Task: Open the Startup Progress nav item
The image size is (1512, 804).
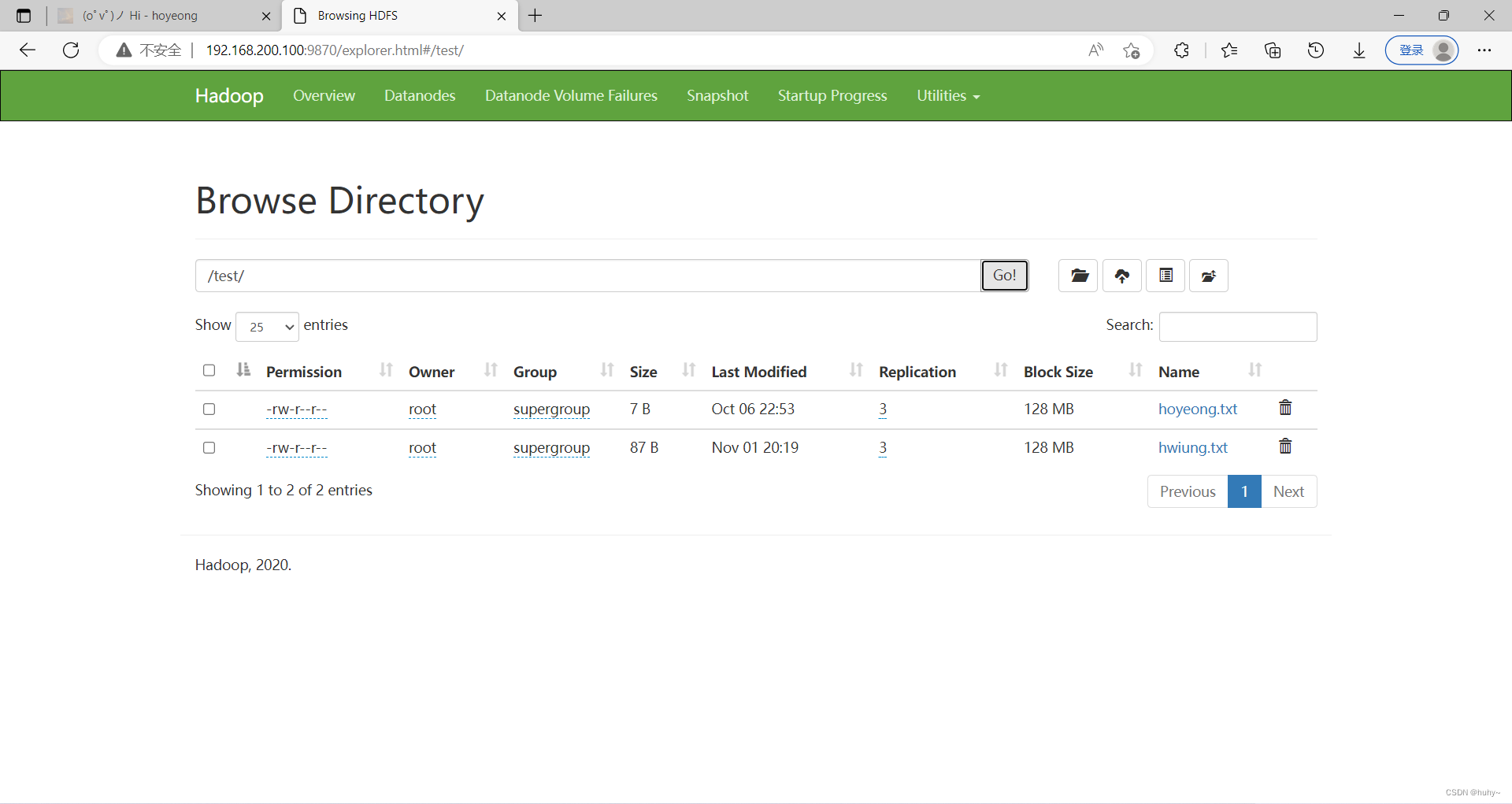Action: [832, 96]
